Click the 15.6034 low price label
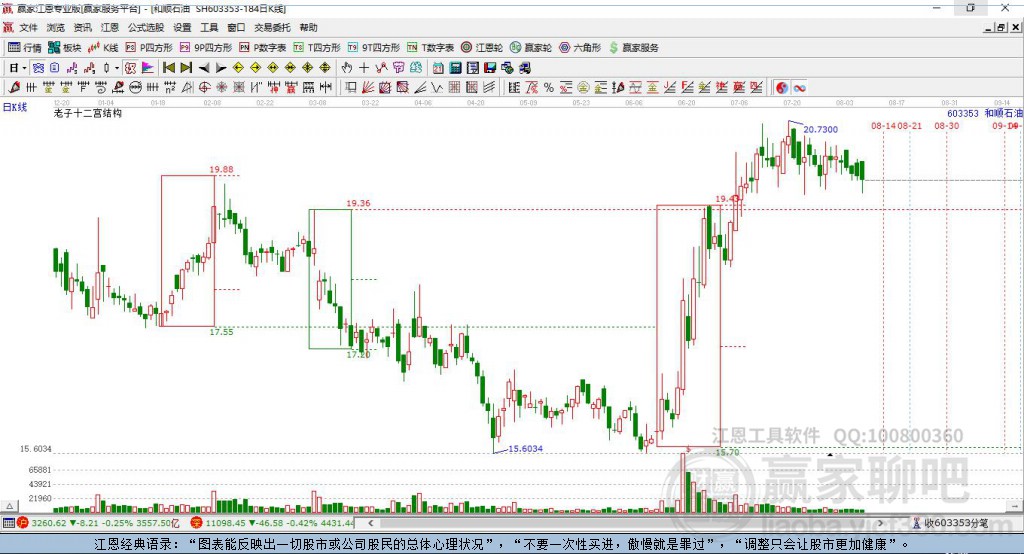Screen dimensions: 1024x554 526,449
